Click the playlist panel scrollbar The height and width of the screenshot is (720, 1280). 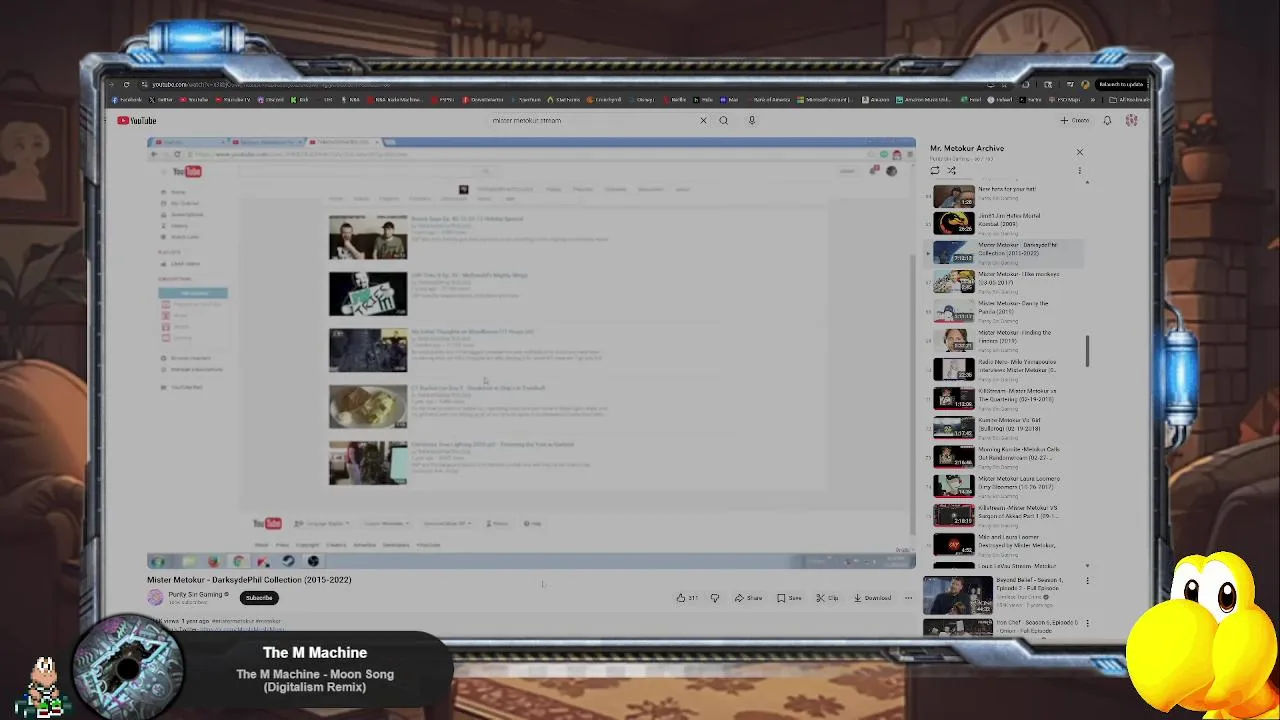(1087, 350)
